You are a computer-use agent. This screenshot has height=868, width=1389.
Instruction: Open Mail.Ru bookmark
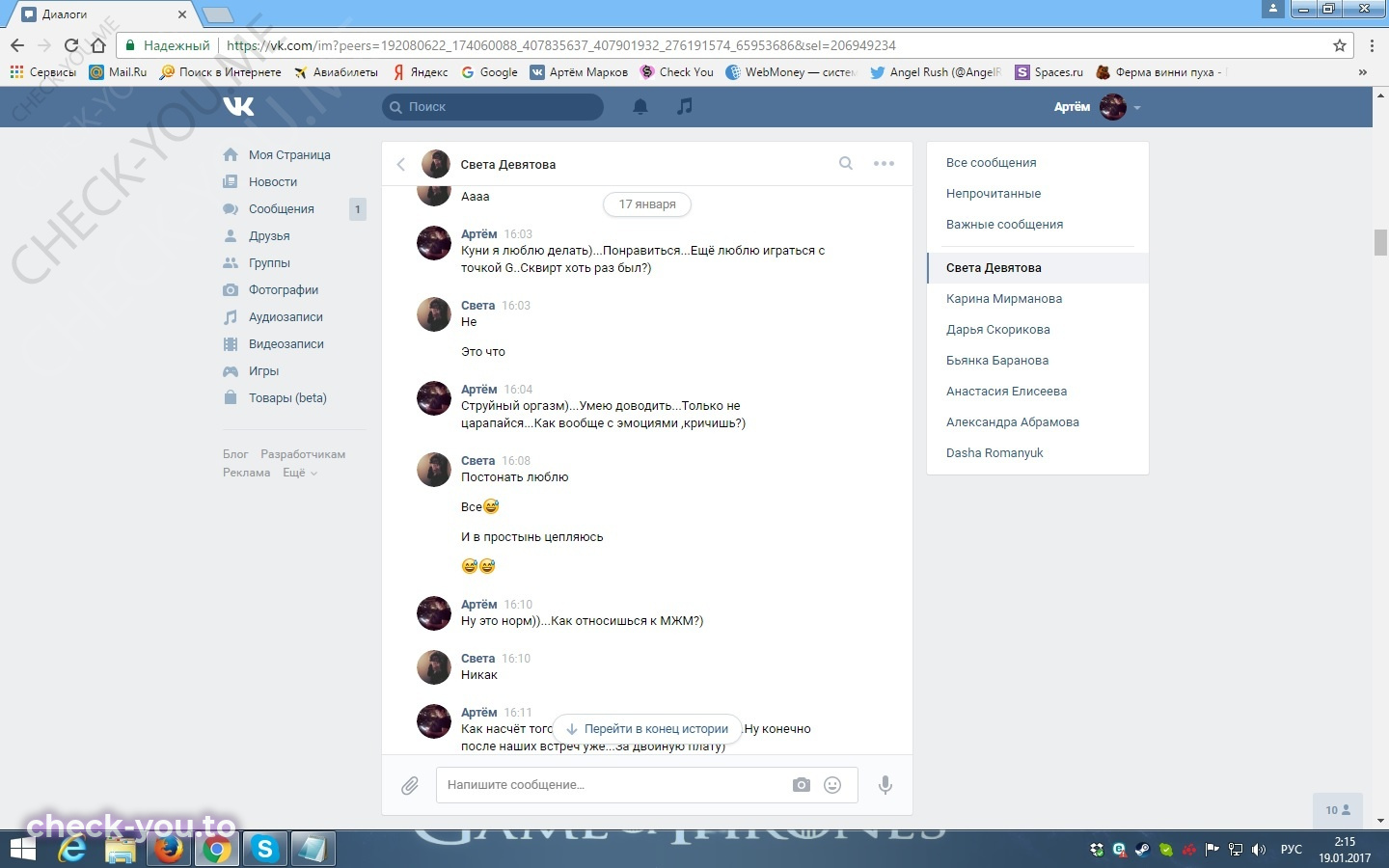tap(118, 72)
